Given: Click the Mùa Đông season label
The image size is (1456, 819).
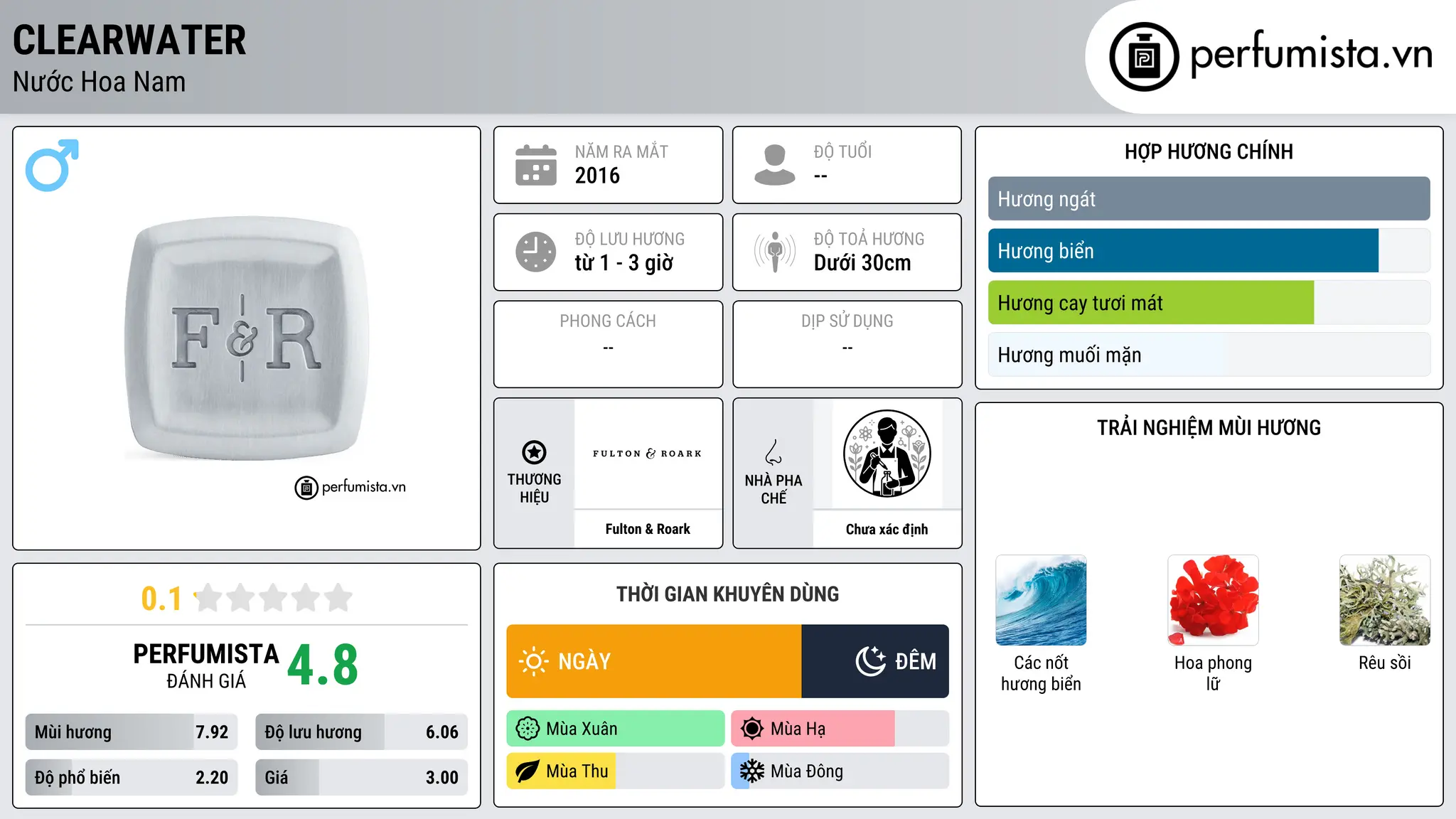Looking at the screenshot, I should click(x=807, y=771).
